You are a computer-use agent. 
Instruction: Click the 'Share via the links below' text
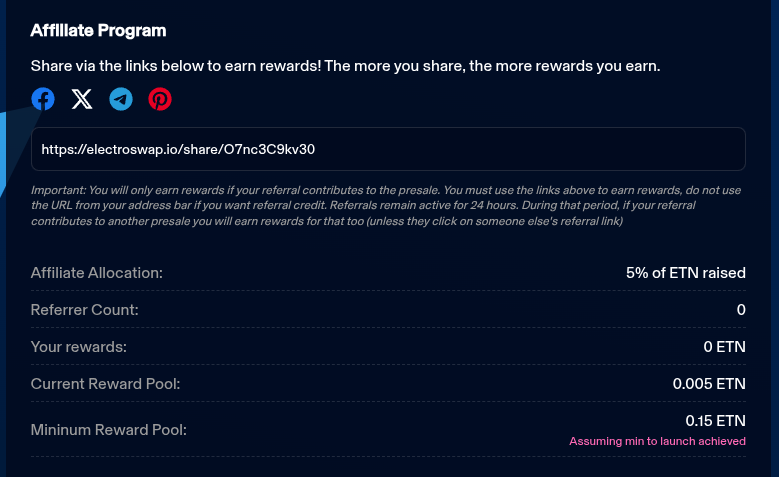point(345,66)
